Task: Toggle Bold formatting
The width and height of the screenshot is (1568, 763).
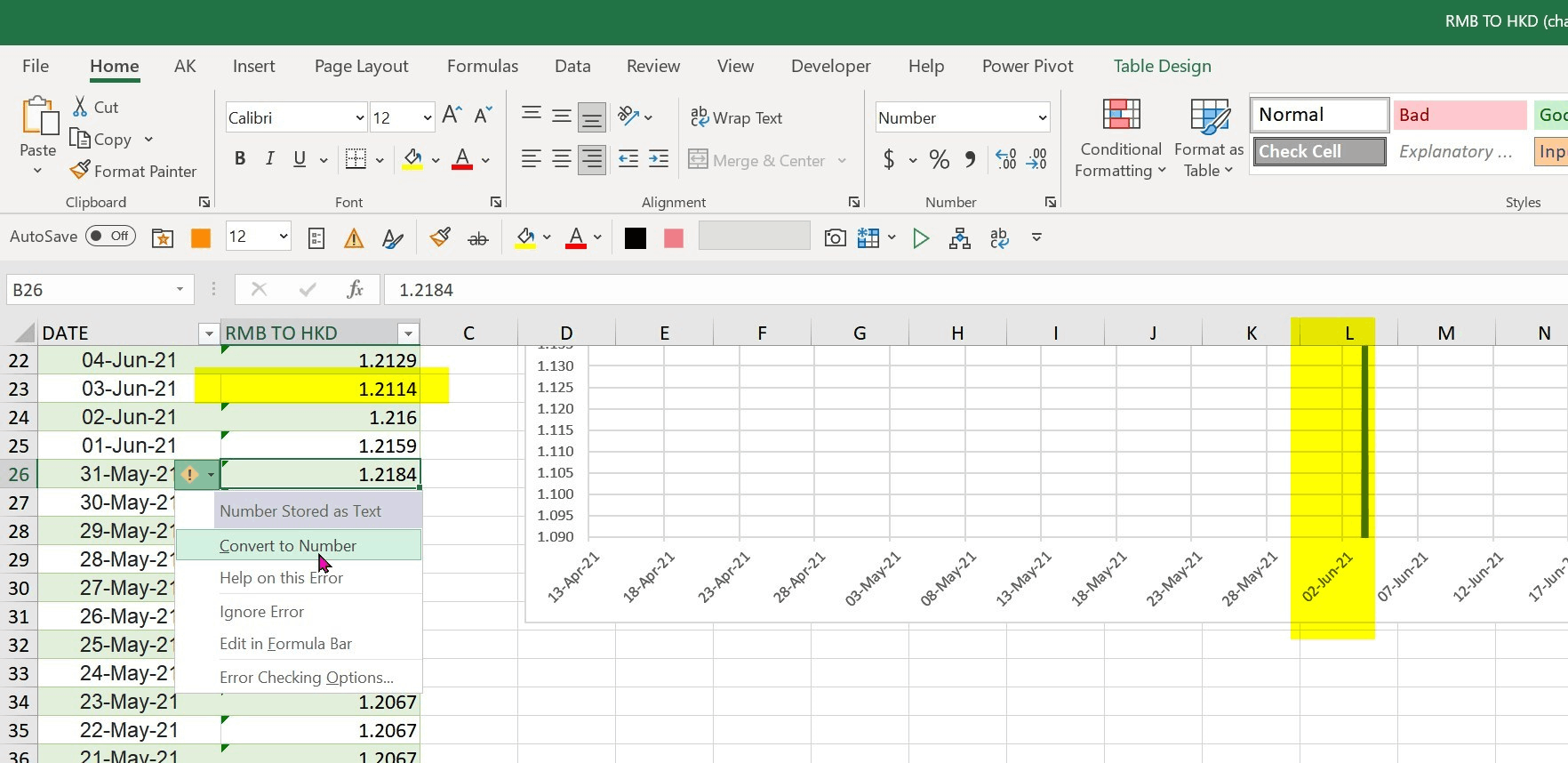Action: pyautogui.click(x=239, y=159)
